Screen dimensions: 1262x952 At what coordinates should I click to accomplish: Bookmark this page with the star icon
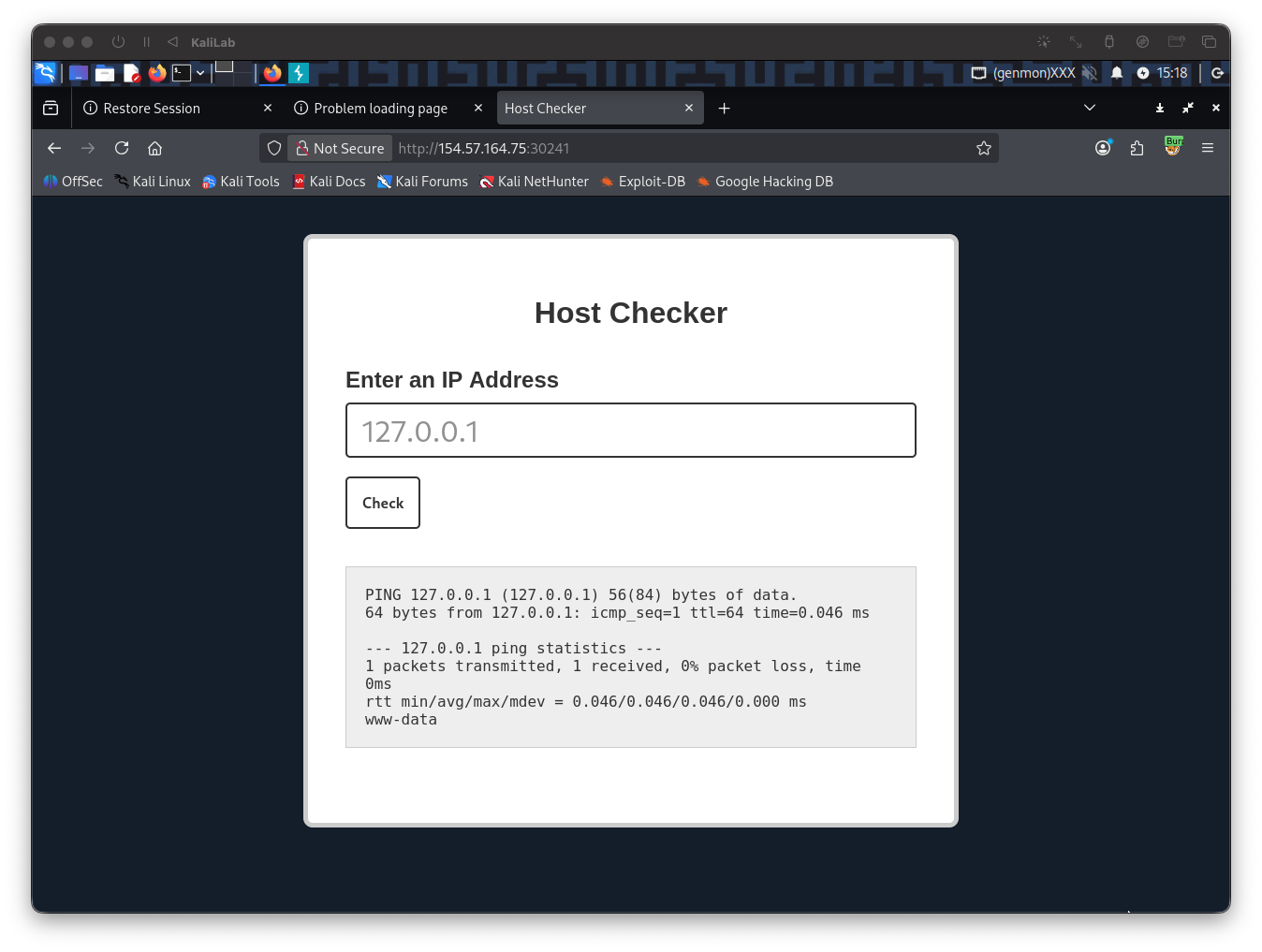[983, 148]
